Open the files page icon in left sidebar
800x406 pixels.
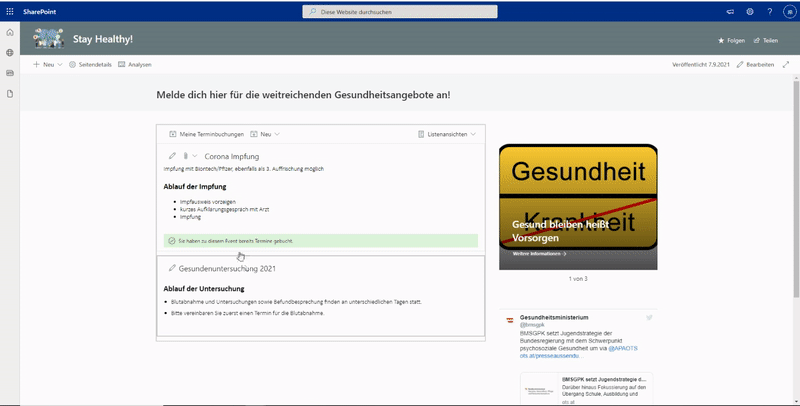(10, 94)
